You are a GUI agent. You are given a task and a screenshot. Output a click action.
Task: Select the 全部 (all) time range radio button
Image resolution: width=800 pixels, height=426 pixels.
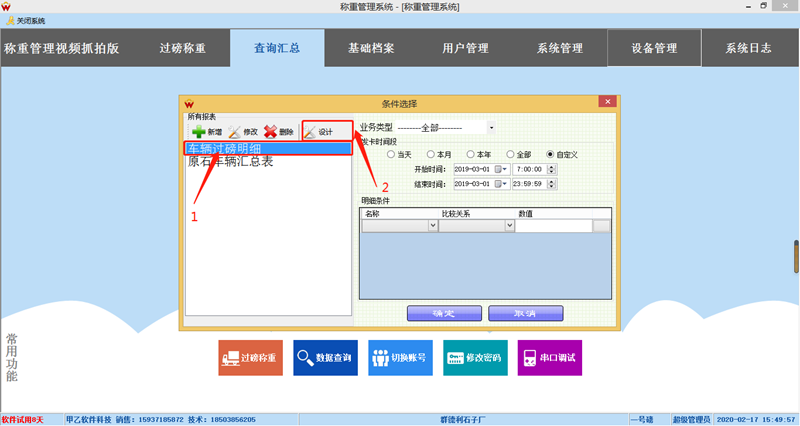[511, 154]
